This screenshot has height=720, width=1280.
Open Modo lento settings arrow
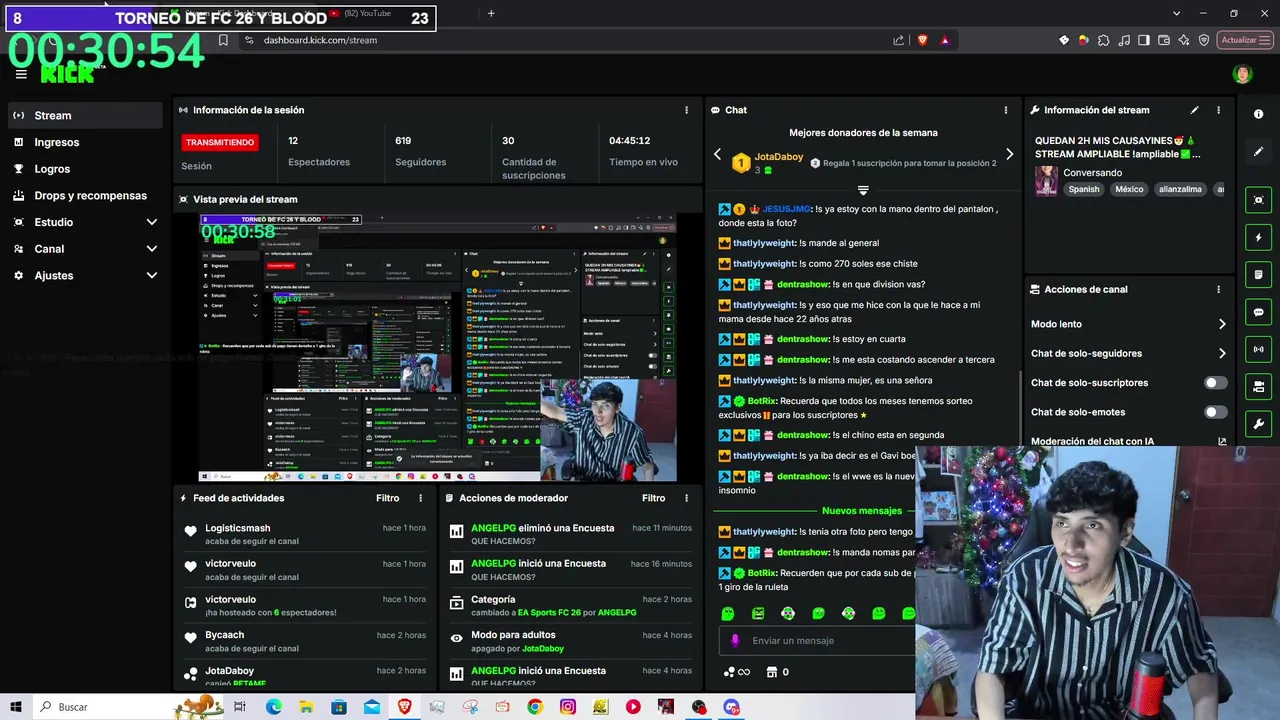click(1221, 324)
